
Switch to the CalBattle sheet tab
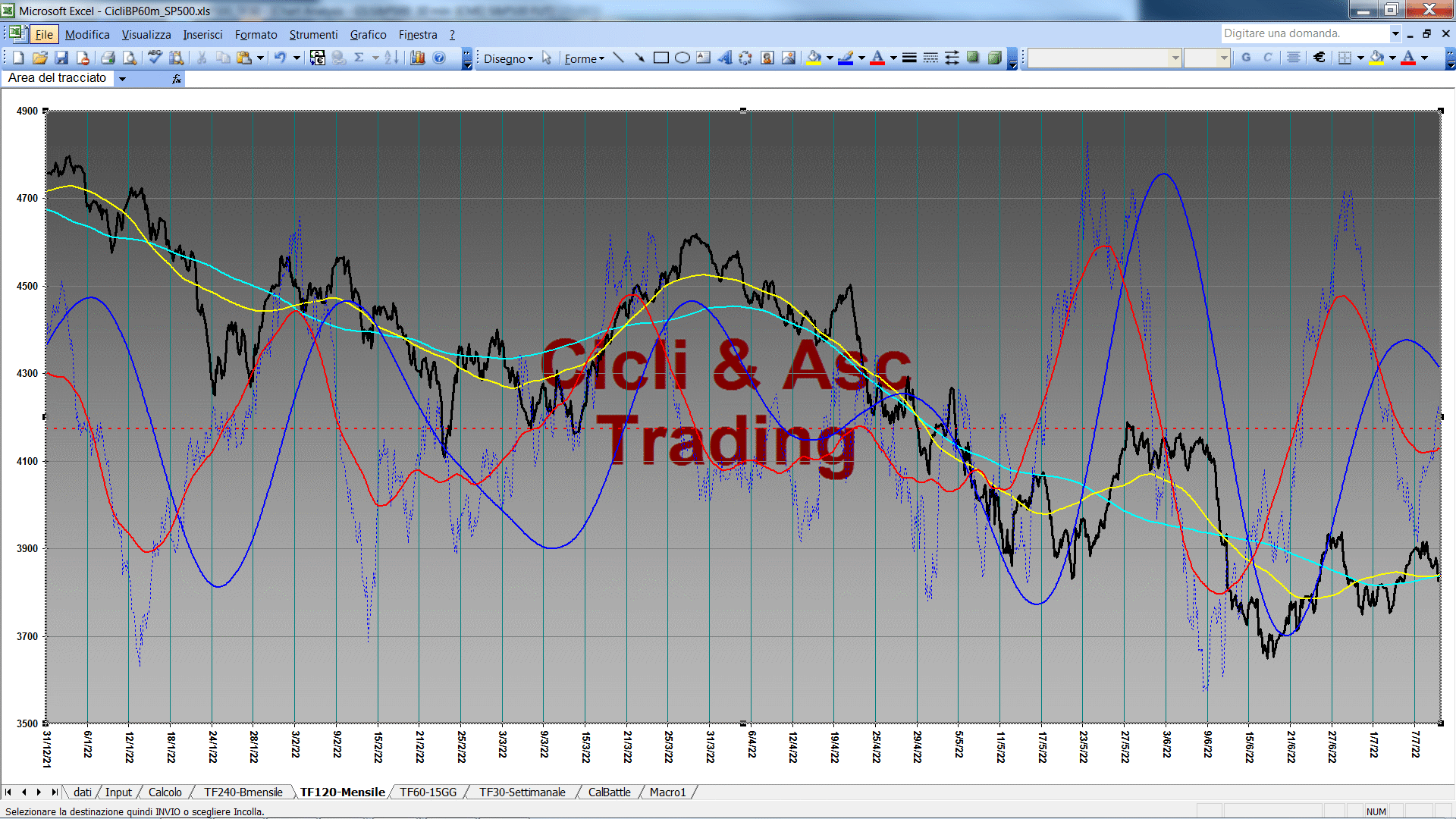tap(609, 792)
